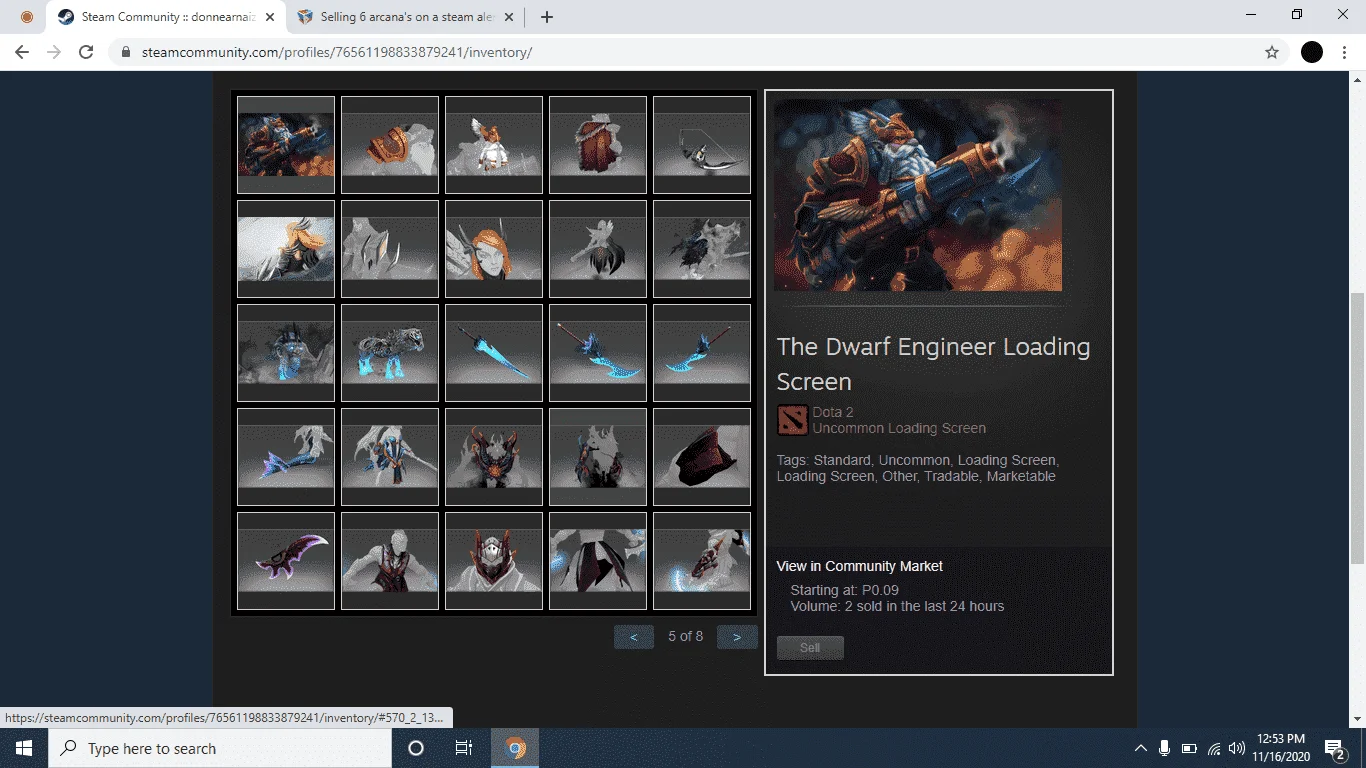Reload the current page
Viewport: 1366px width, 768px height.
(x=86, y=52)
